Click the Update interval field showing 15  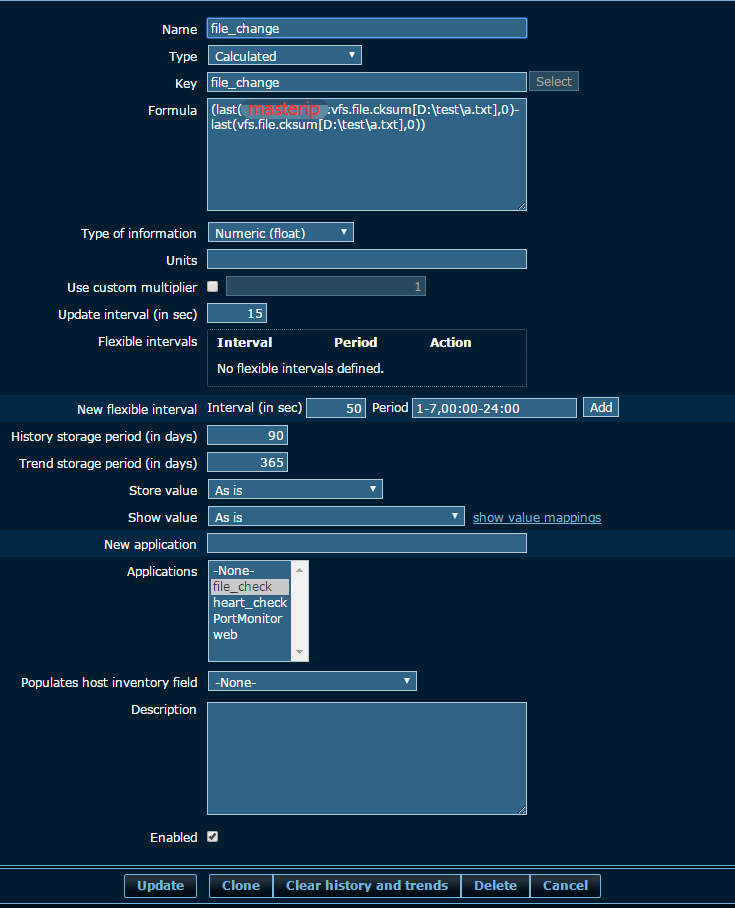pyautogui.click(x=237, y=313)
